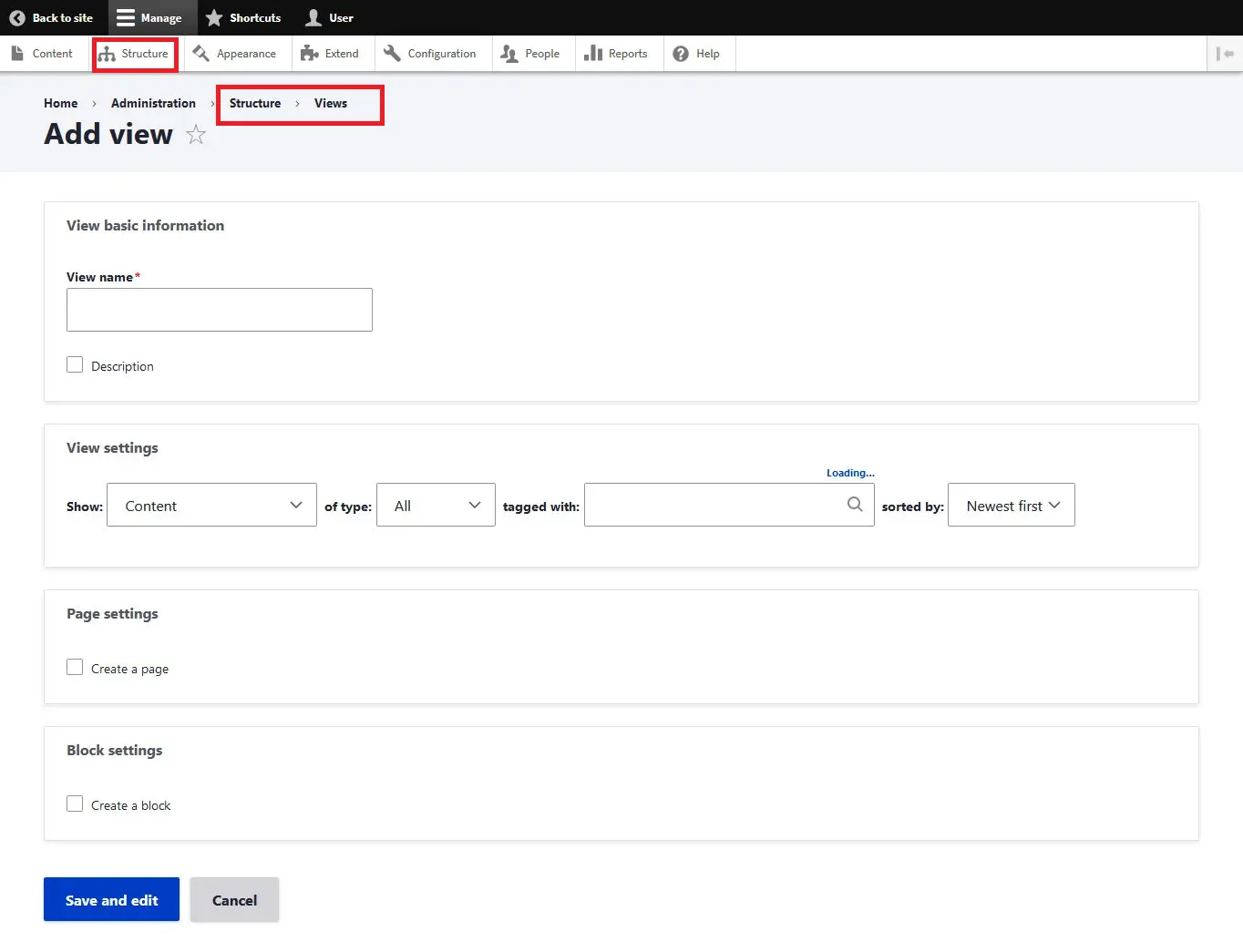Click the View basic information heading
The image size is (1243, 952).
[x=145, y=225]
